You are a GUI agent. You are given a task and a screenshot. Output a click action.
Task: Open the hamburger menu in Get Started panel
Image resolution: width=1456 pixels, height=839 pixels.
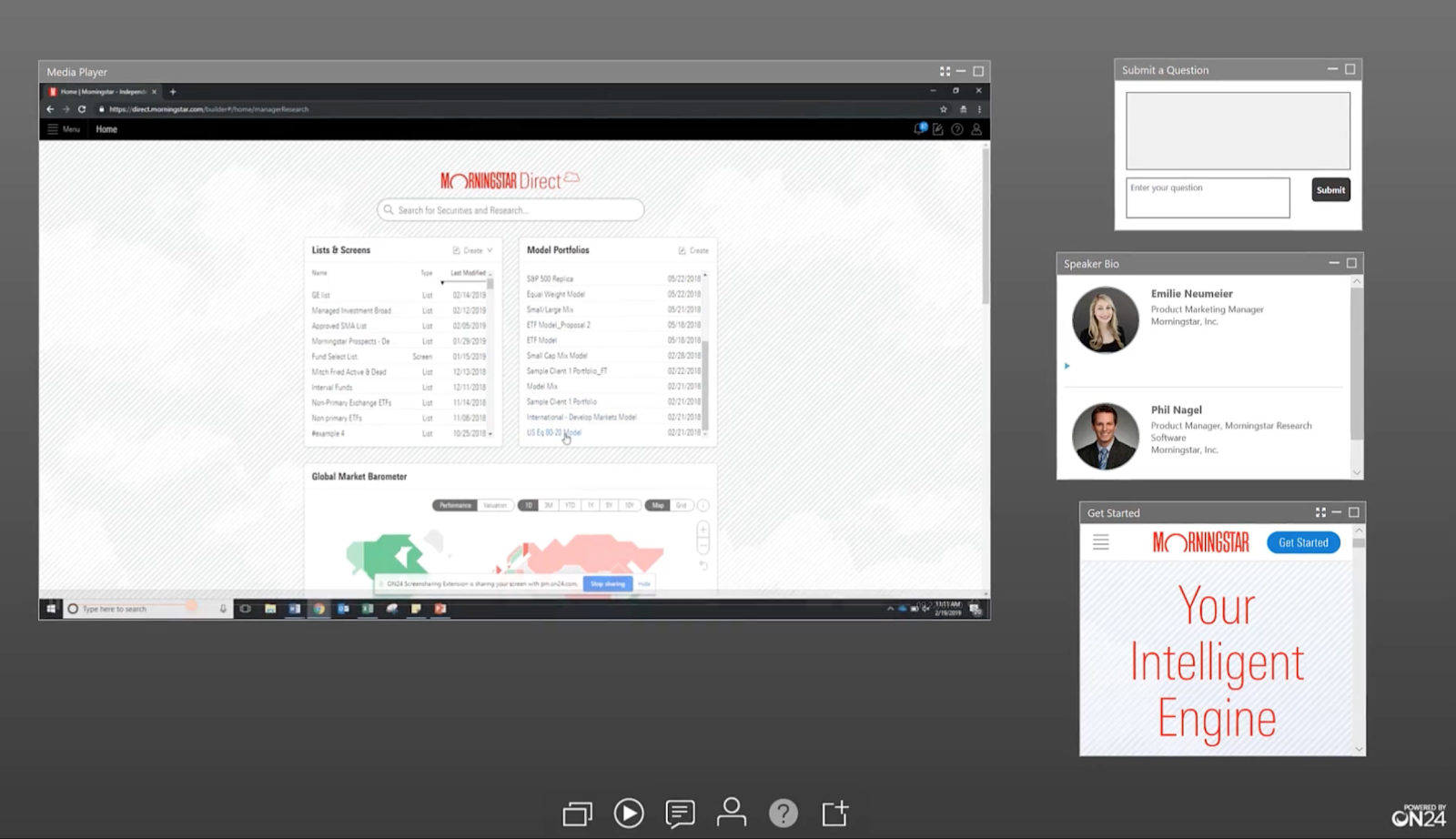1100,542
